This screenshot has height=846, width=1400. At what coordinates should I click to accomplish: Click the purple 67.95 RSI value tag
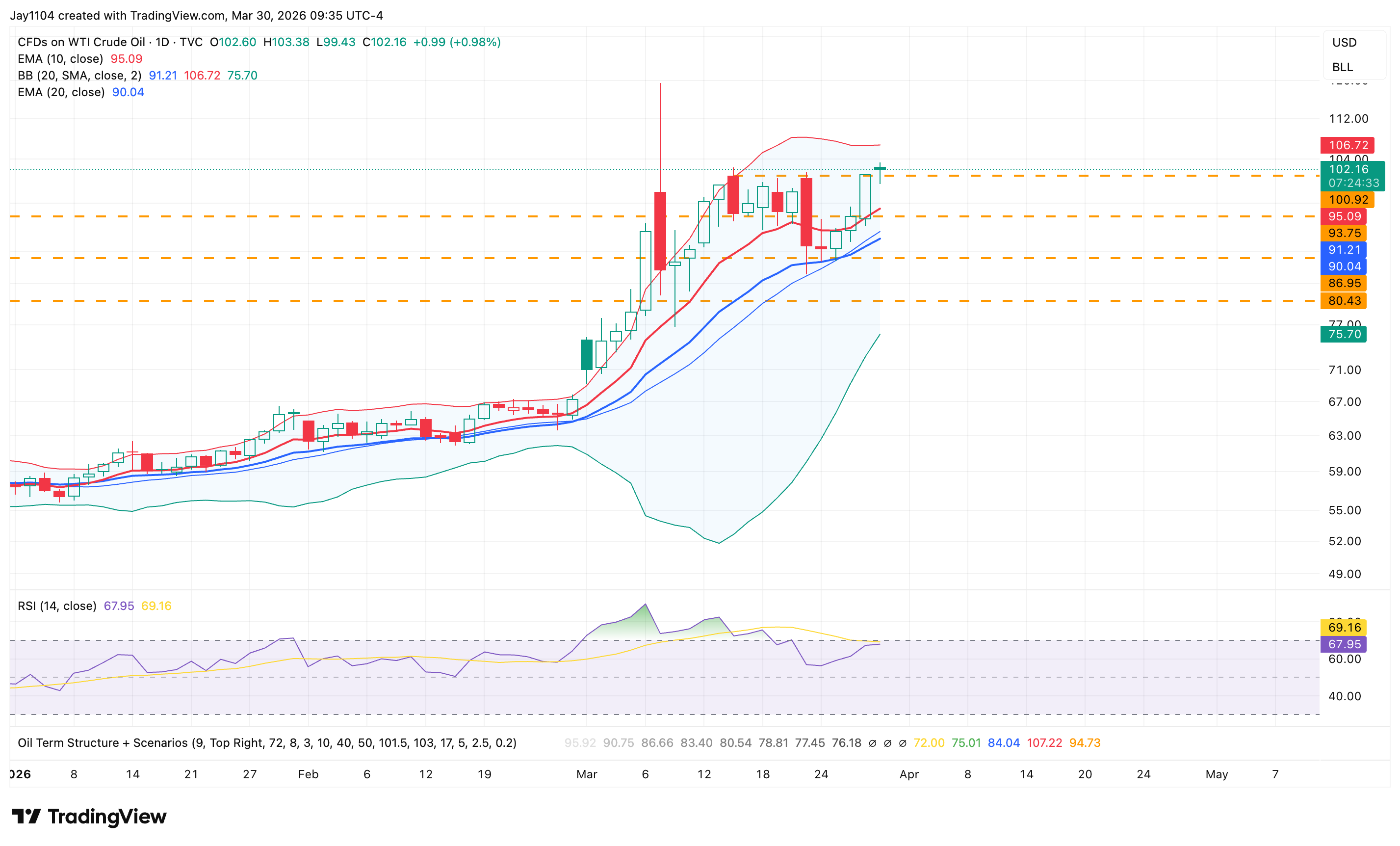[x=1344, y=644]
